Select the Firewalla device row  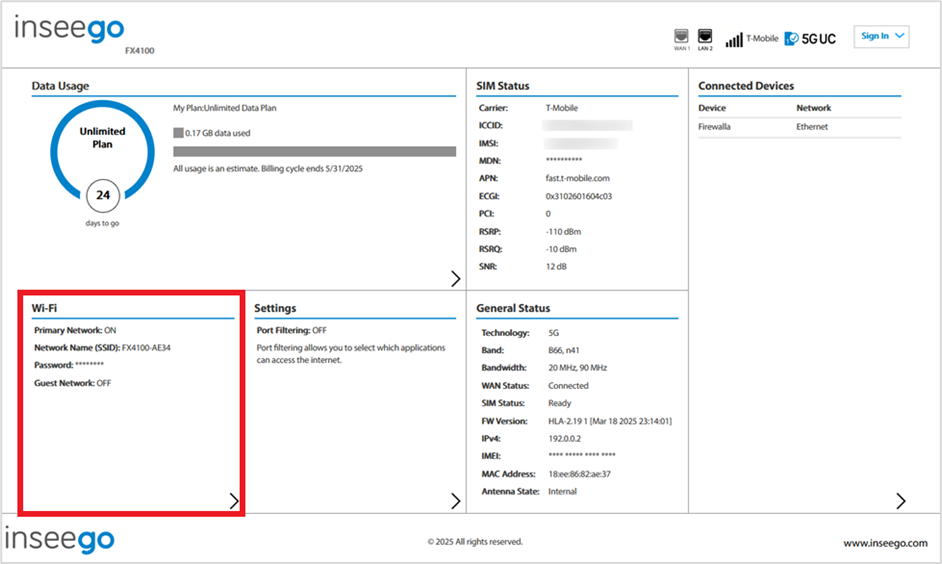pyautogui.click(x=800, y=127)
